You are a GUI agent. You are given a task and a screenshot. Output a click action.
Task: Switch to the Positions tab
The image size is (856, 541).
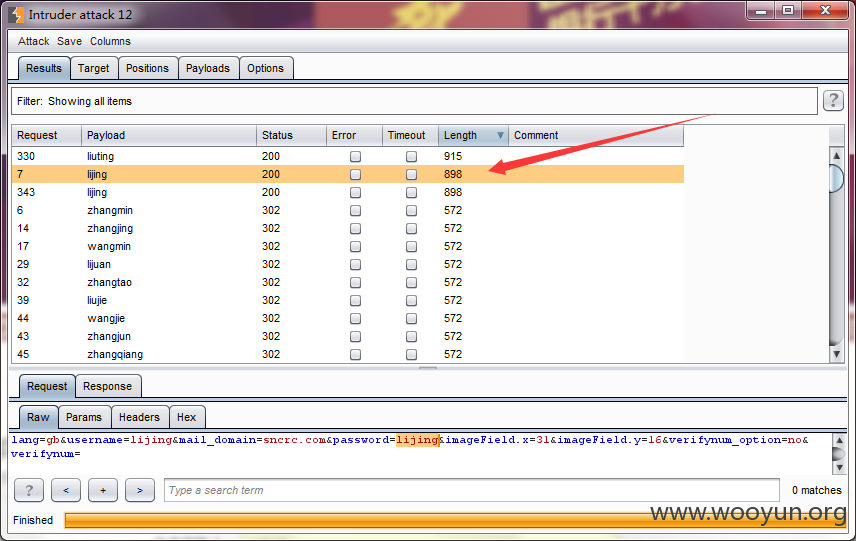click(x=147, y=68)
